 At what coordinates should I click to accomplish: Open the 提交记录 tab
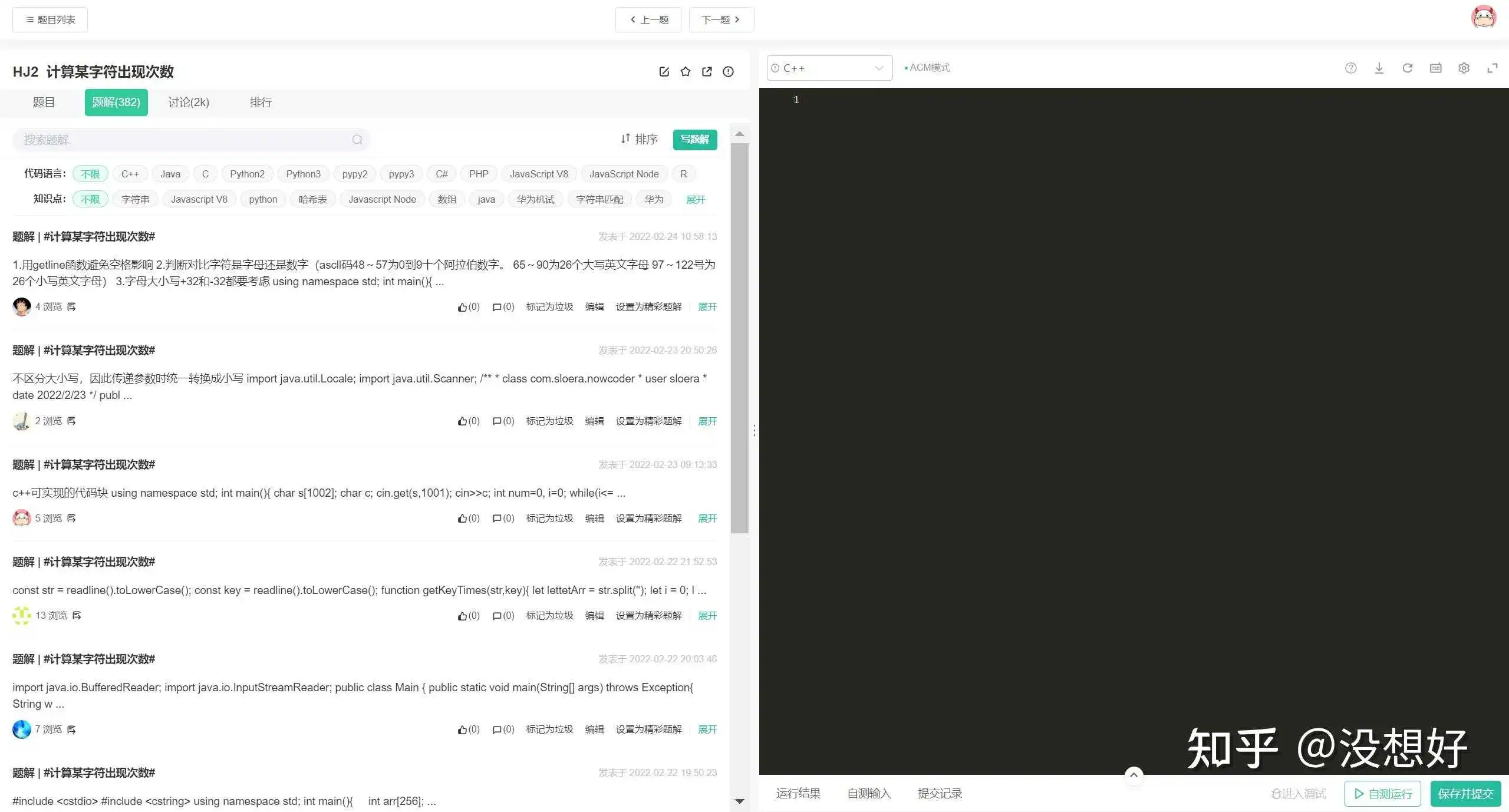(940, 794)
